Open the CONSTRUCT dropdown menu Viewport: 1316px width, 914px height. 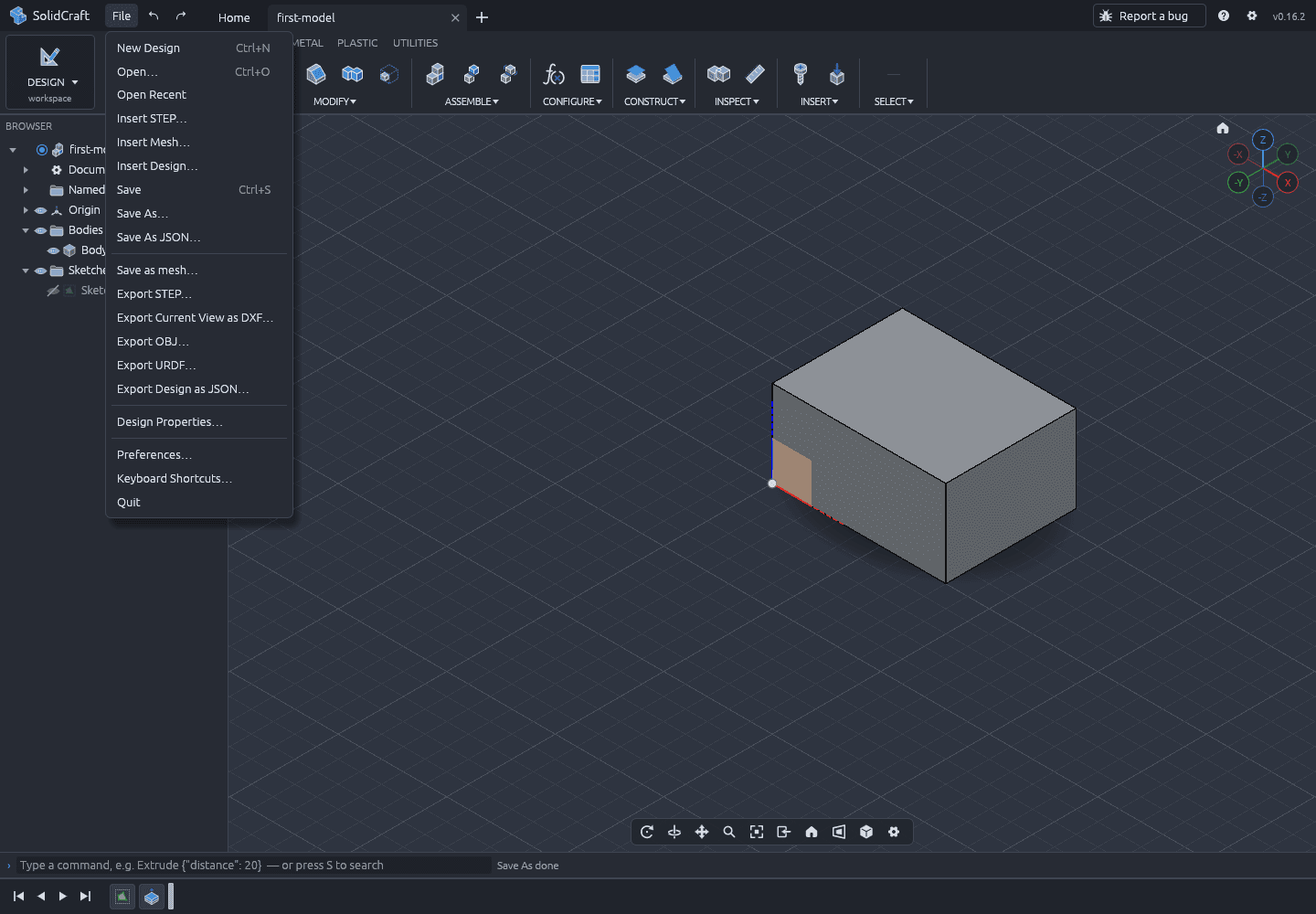click(654, 101)
